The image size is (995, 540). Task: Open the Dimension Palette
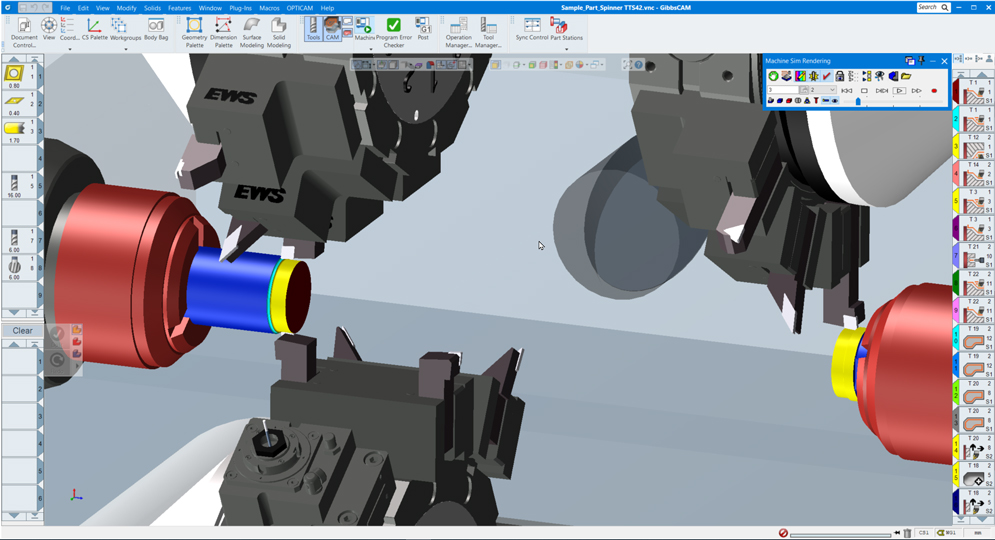[223, 30]
